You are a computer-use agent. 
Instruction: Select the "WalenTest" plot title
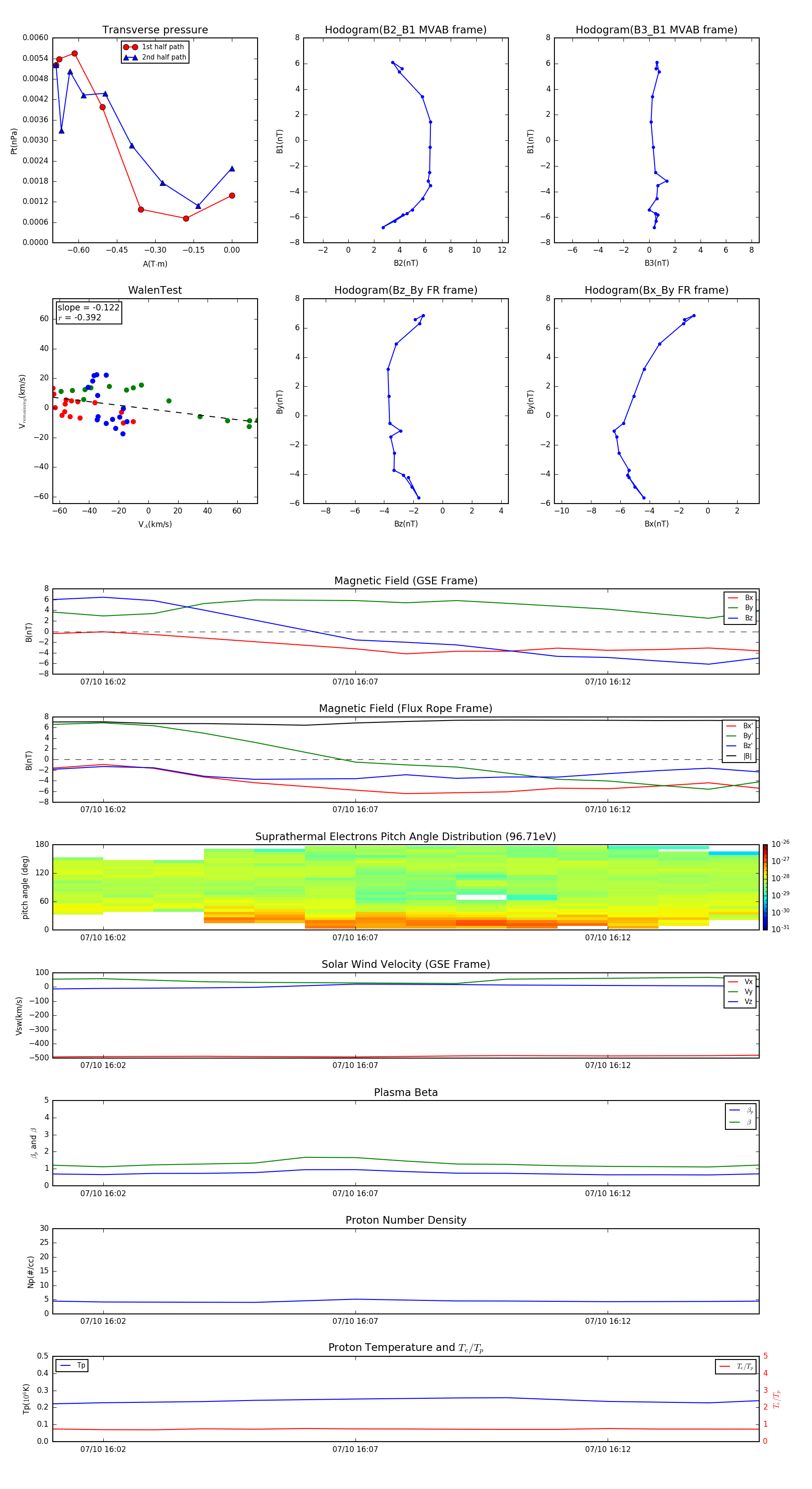click(155, 290)
